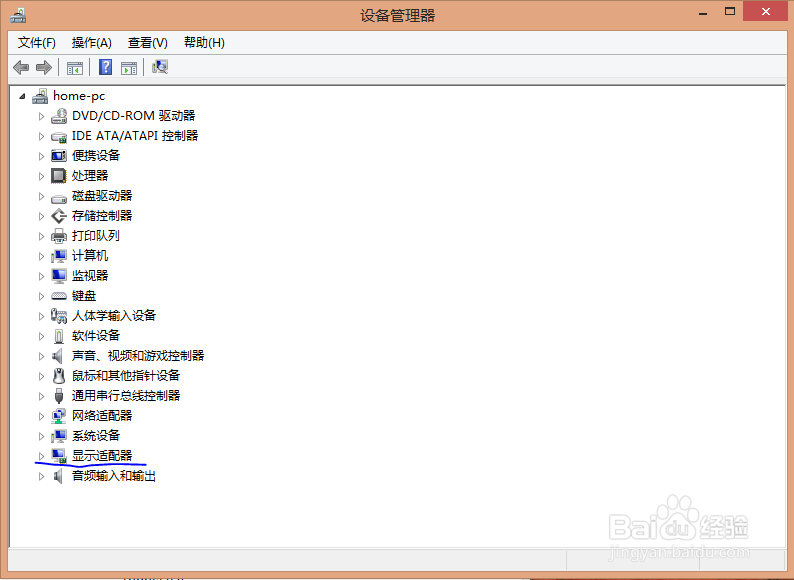
Task: Click the 打印队列 printer icon
Action: point(59,236)
